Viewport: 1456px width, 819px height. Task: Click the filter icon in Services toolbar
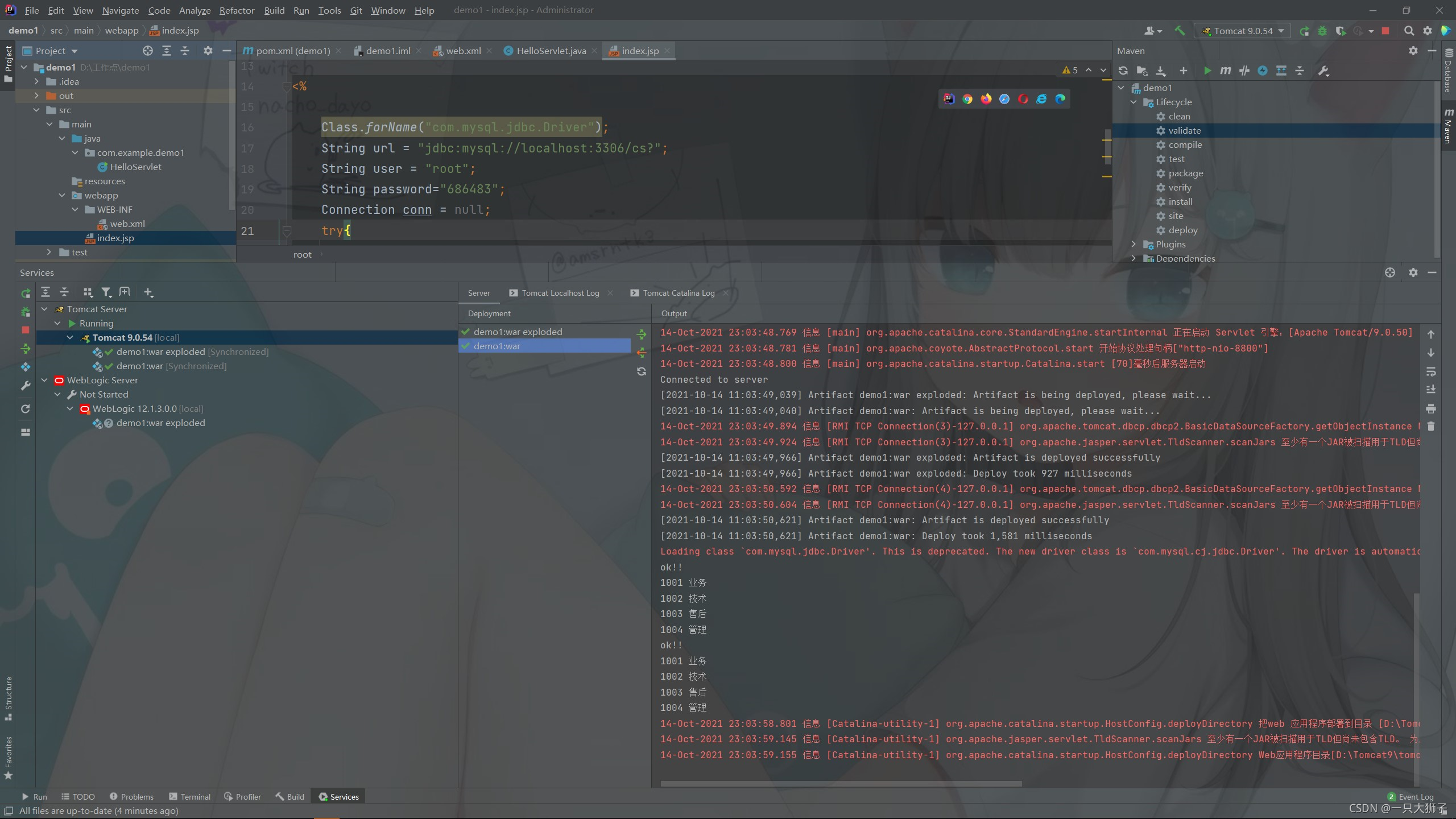click(106, 292)
